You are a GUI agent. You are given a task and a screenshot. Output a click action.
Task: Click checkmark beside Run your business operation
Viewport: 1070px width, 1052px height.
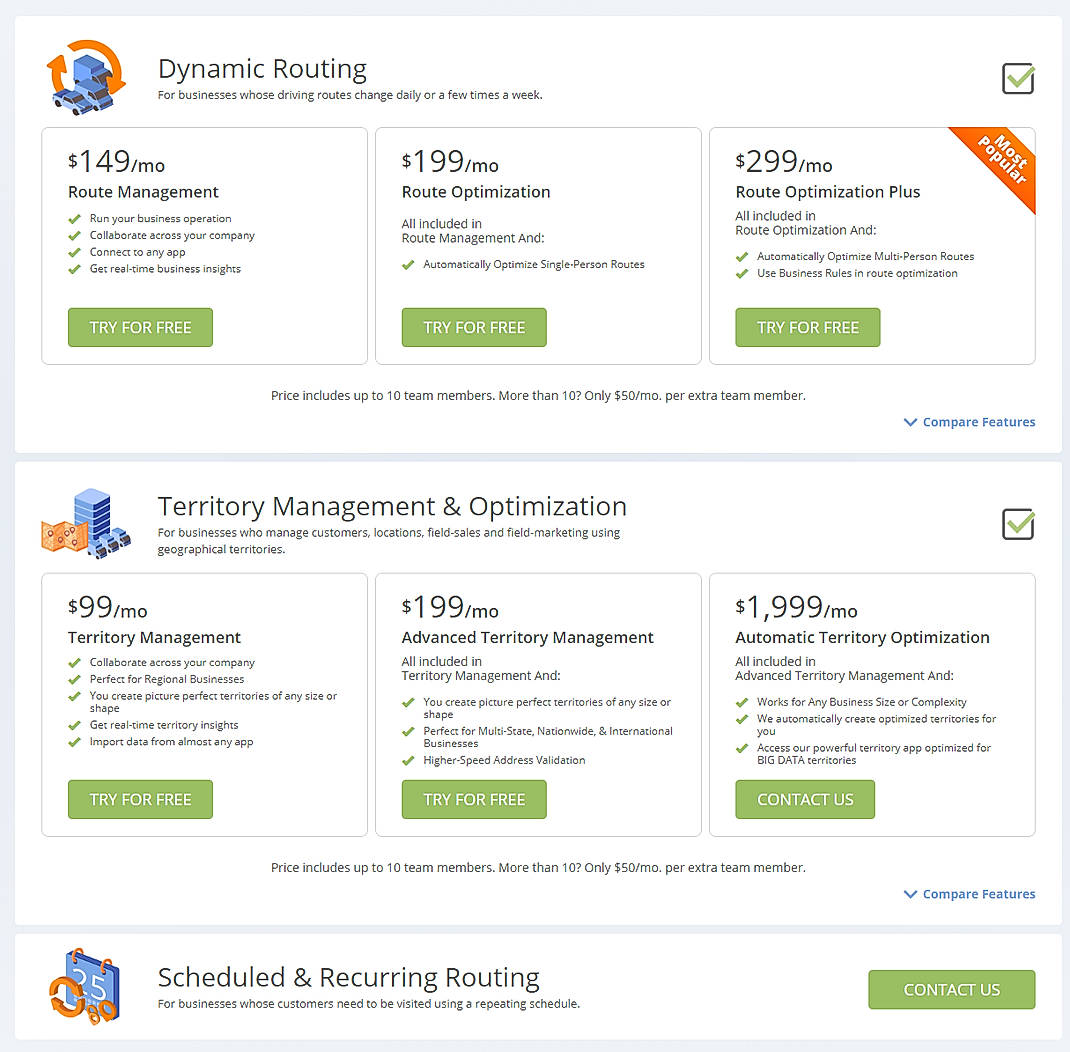point(75,218)
